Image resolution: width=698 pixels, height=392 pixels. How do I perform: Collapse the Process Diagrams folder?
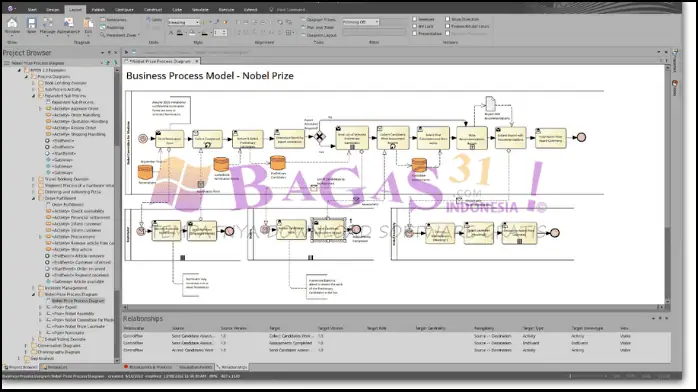click(x=26, y=77)
